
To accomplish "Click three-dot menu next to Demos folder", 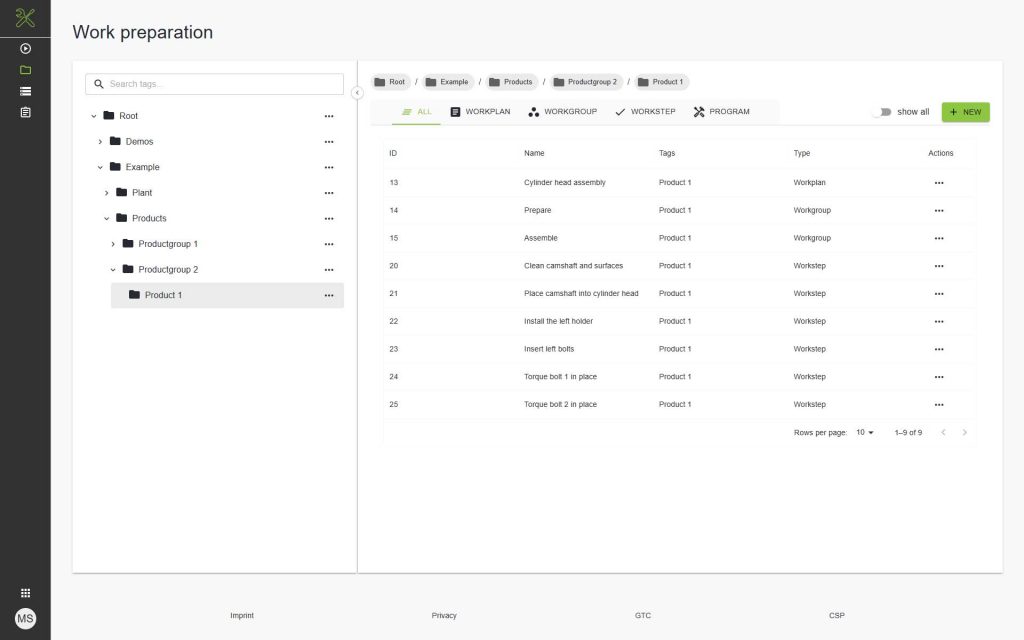I will (328, 142).
